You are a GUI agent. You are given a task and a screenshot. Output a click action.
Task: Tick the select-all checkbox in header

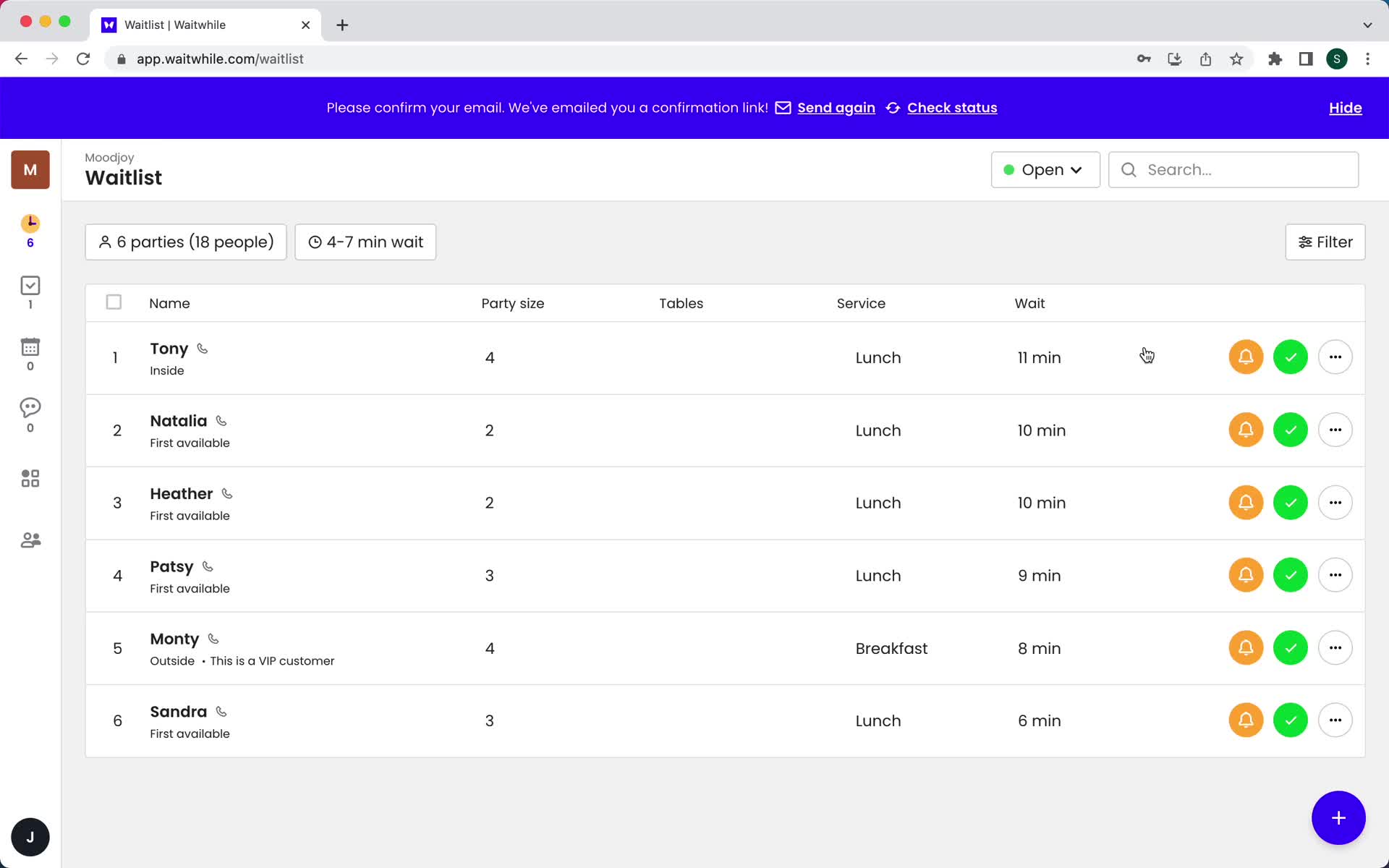pyautogui.click(x=114, y=302)
